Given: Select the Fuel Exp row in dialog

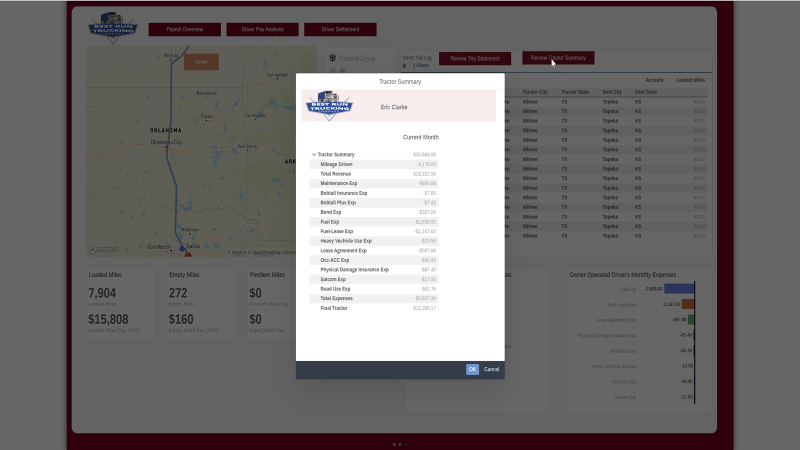Looking at the screenshot, I should coord(373,222).
